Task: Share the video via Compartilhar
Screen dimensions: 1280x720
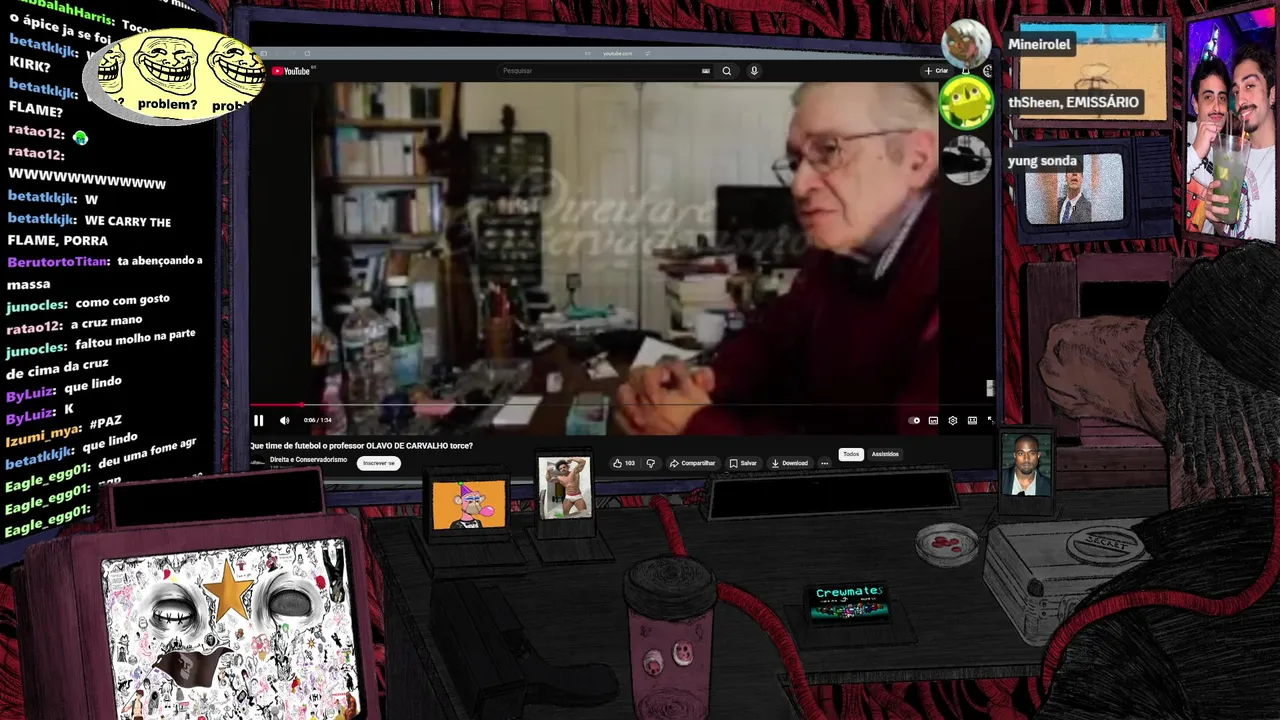Action: (x=692, y=463)
